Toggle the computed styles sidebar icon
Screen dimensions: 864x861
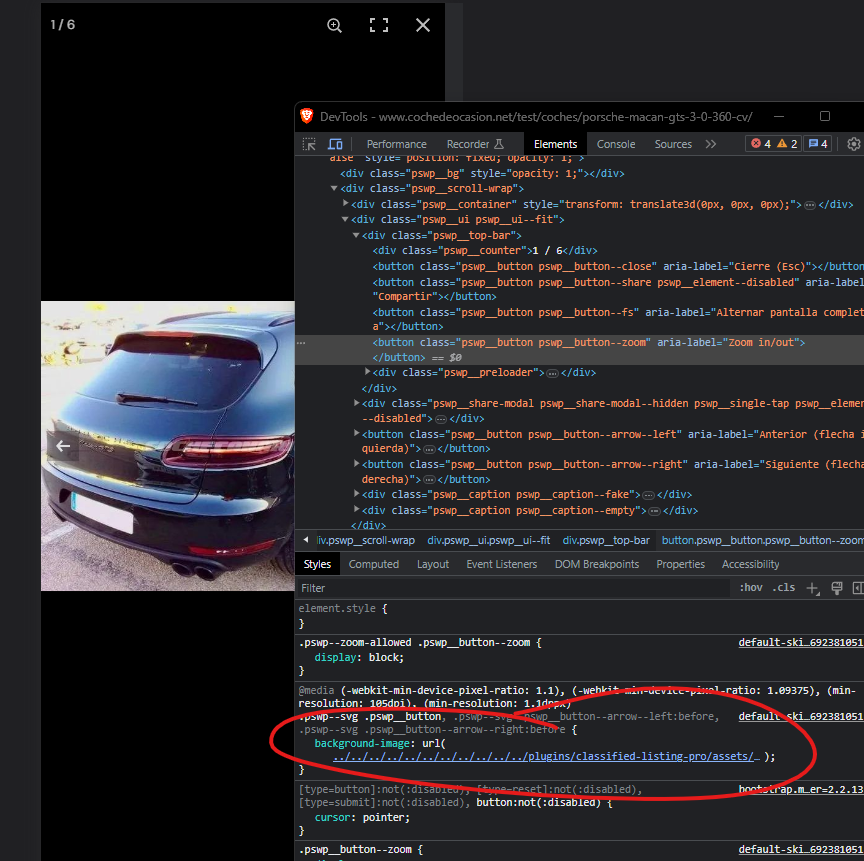[857, 588]
